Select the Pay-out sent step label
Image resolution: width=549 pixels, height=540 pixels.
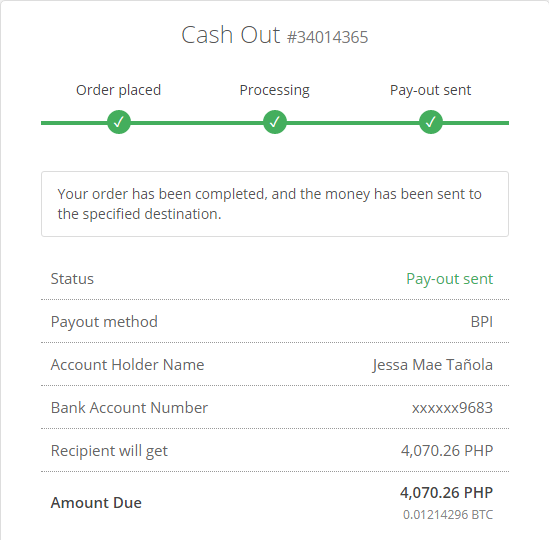point(430,90)
